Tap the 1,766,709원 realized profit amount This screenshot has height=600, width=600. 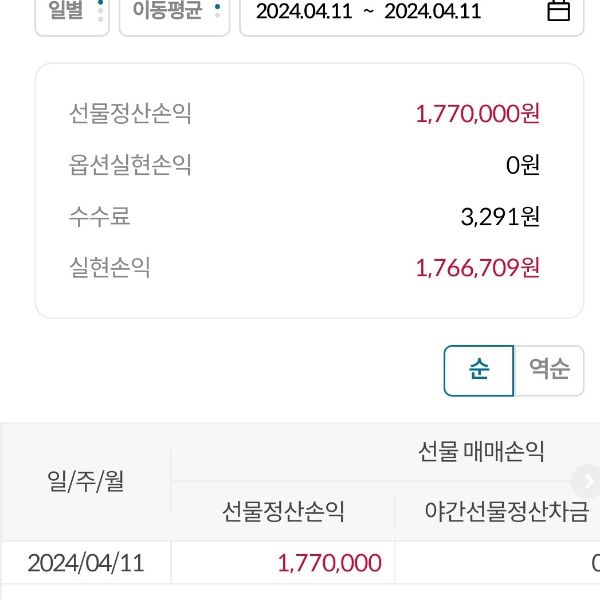tap(477, 267)
